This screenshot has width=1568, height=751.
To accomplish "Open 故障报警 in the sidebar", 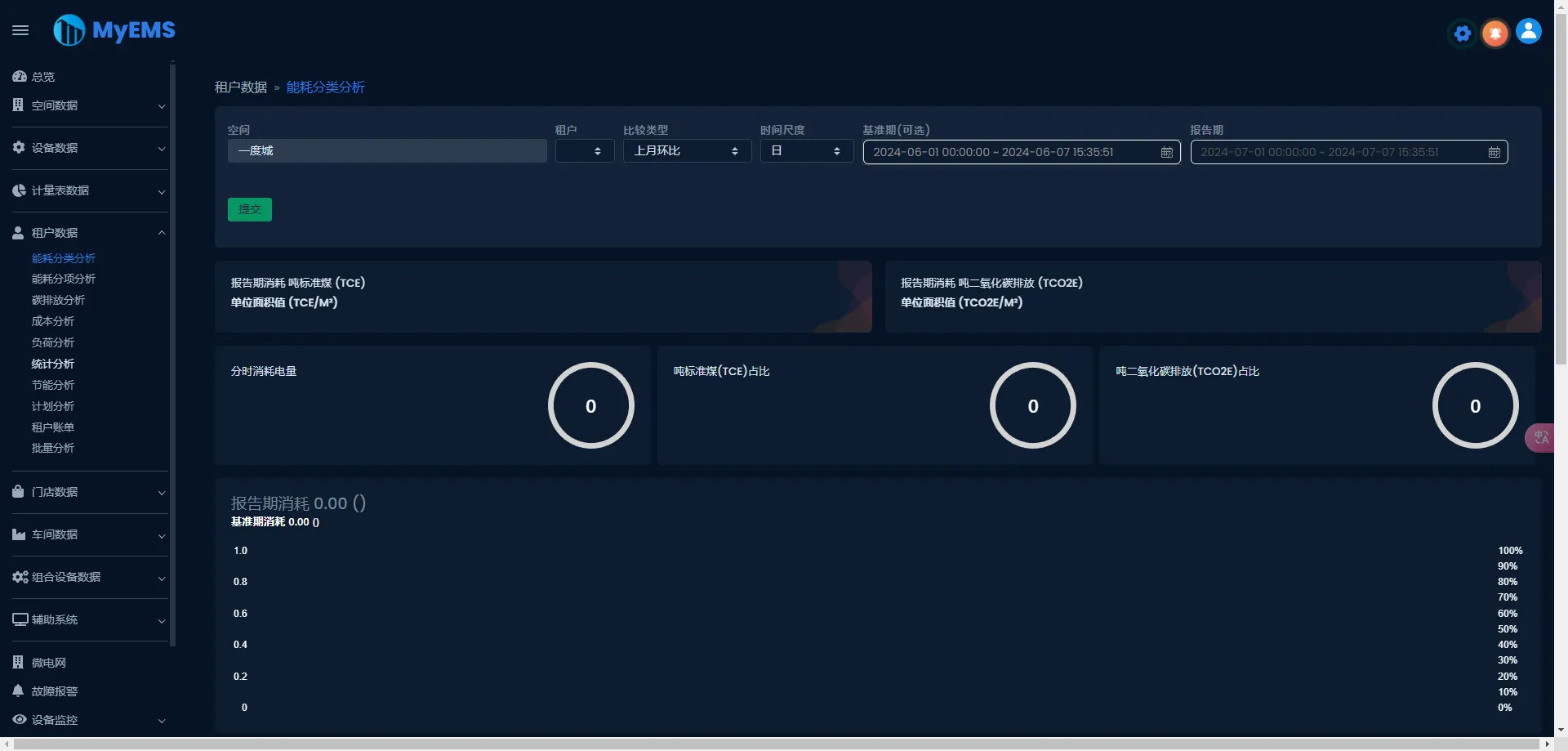I will coord(54,691).
